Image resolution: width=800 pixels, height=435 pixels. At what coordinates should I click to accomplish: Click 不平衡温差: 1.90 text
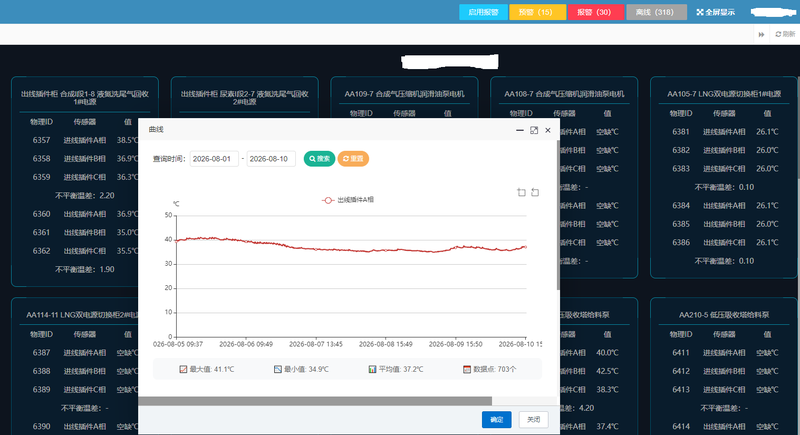[85, 269]
